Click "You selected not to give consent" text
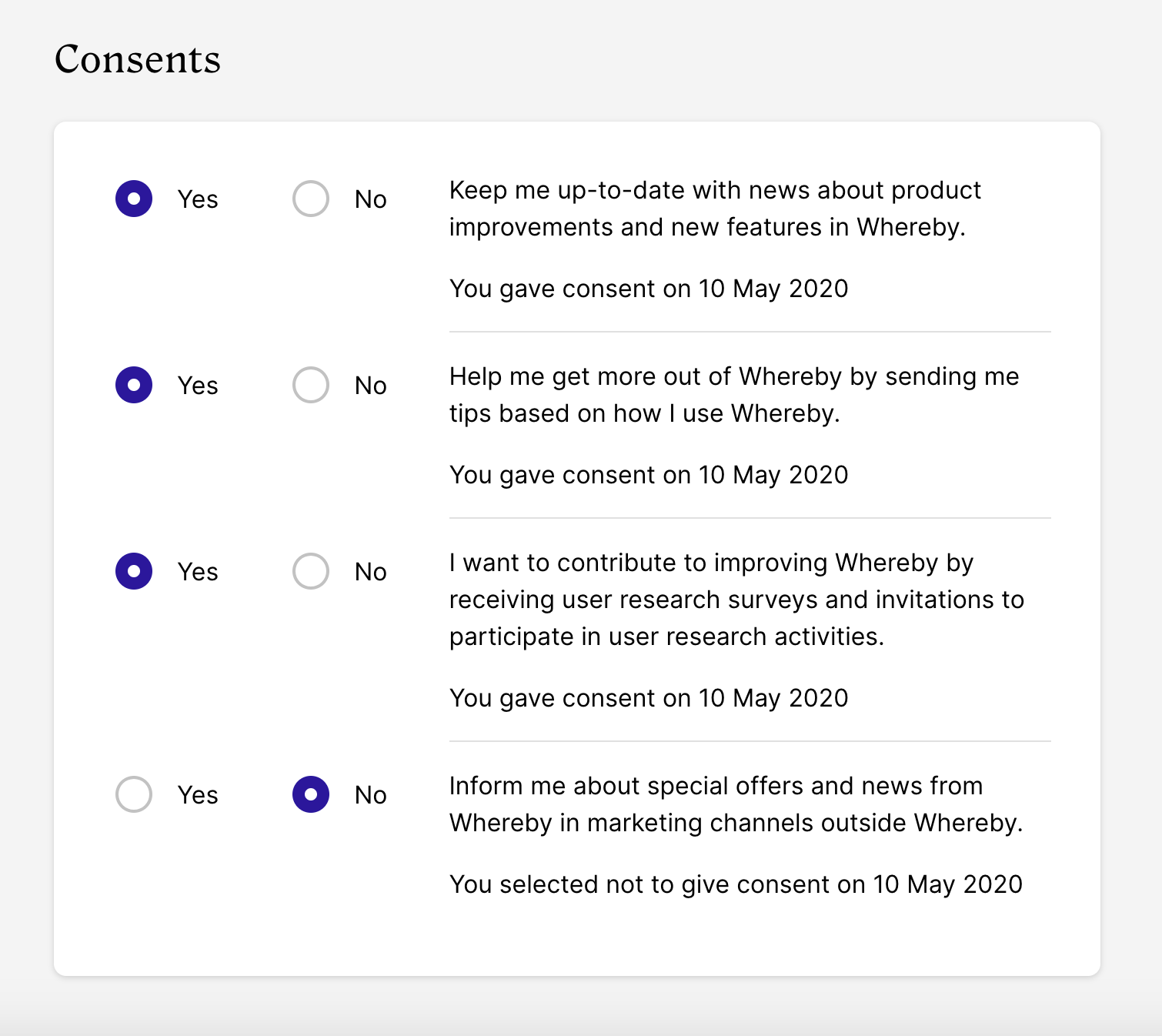Image resolution: width=1162 pixels, height=1036 pixels. pos(736,884)
